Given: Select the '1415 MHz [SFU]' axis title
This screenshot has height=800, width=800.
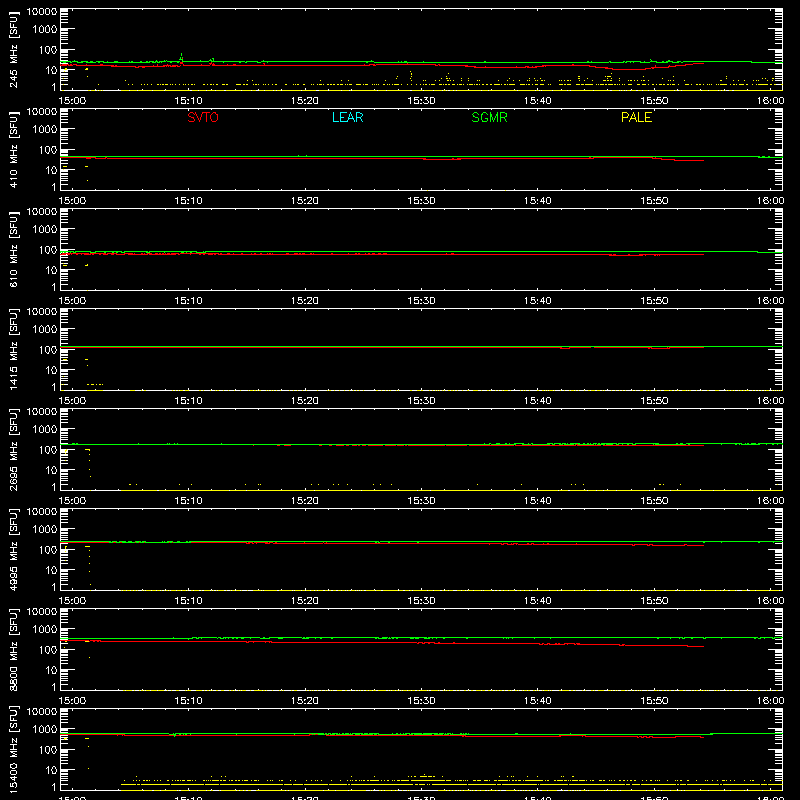Looking at the screenshot, I should (14, 349).
